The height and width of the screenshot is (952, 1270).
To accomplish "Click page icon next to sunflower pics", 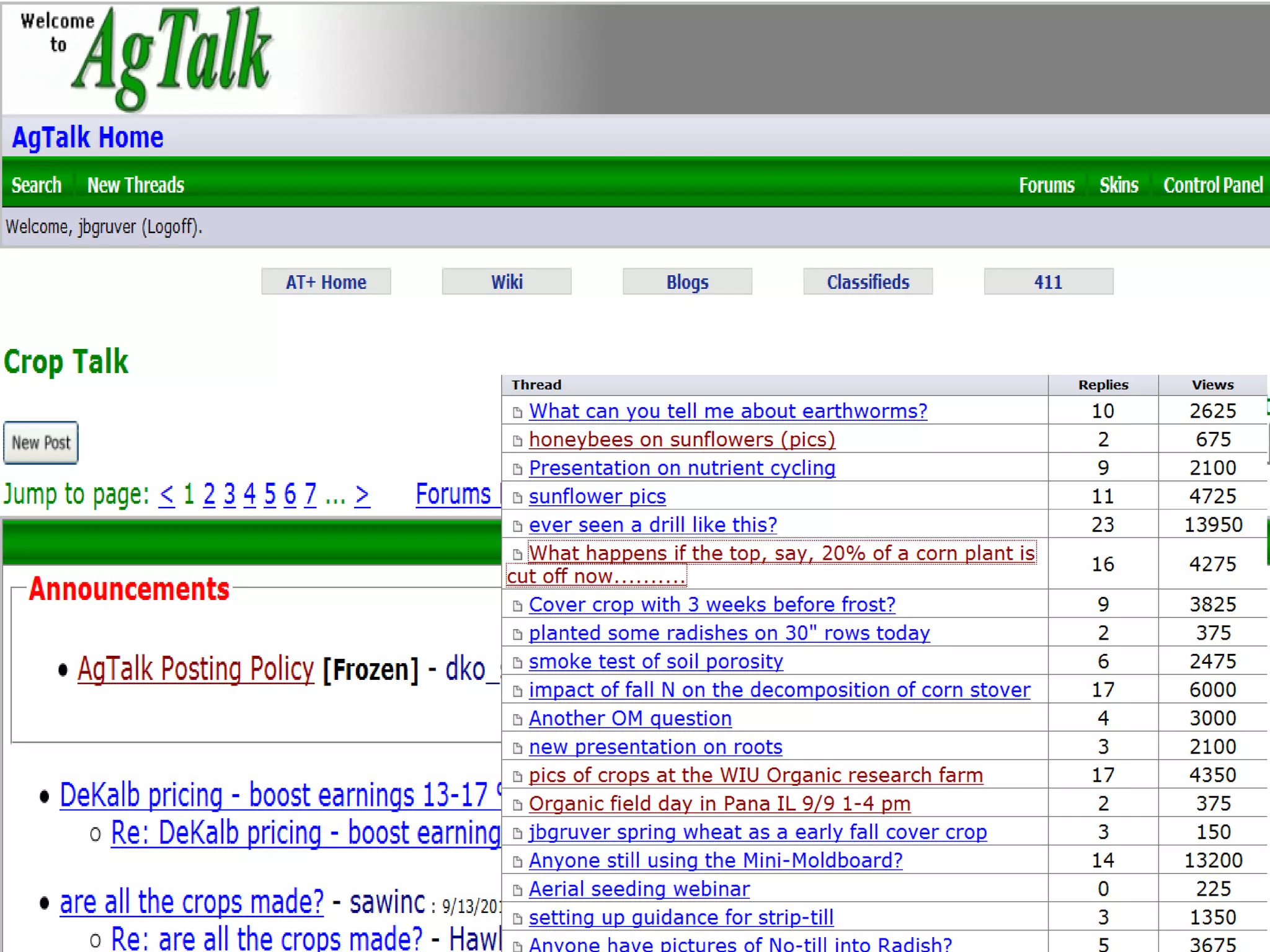I will click(518, 498).
